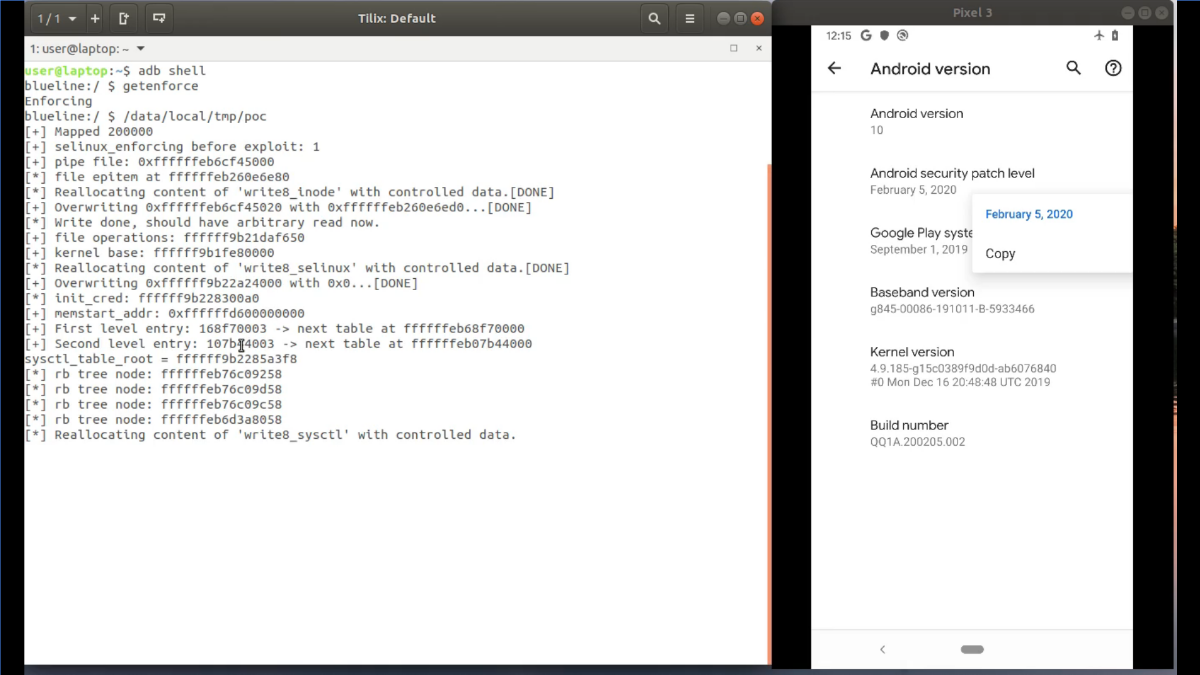This screenshot has width=1200, height=675.
Task: Tap the Android navigation back chevron
Action: pos(882,649)
